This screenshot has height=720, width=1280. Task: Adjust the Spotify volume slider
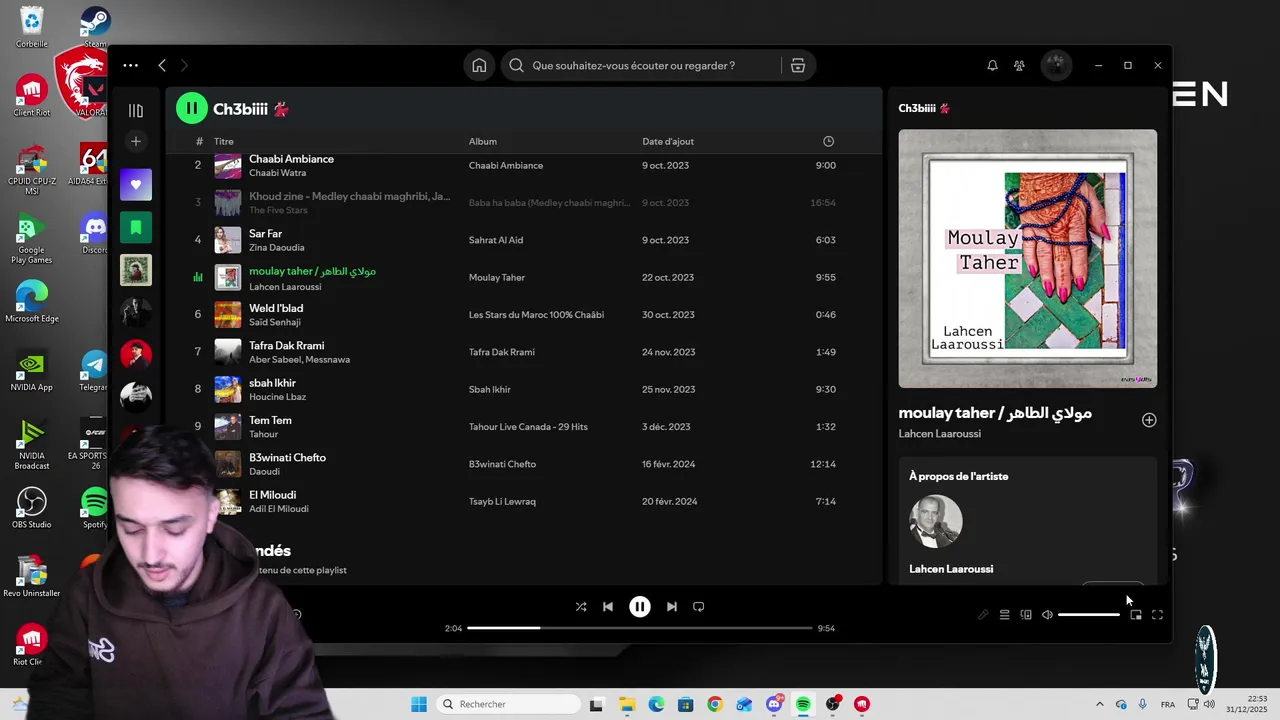click(x=1089, y=615)
